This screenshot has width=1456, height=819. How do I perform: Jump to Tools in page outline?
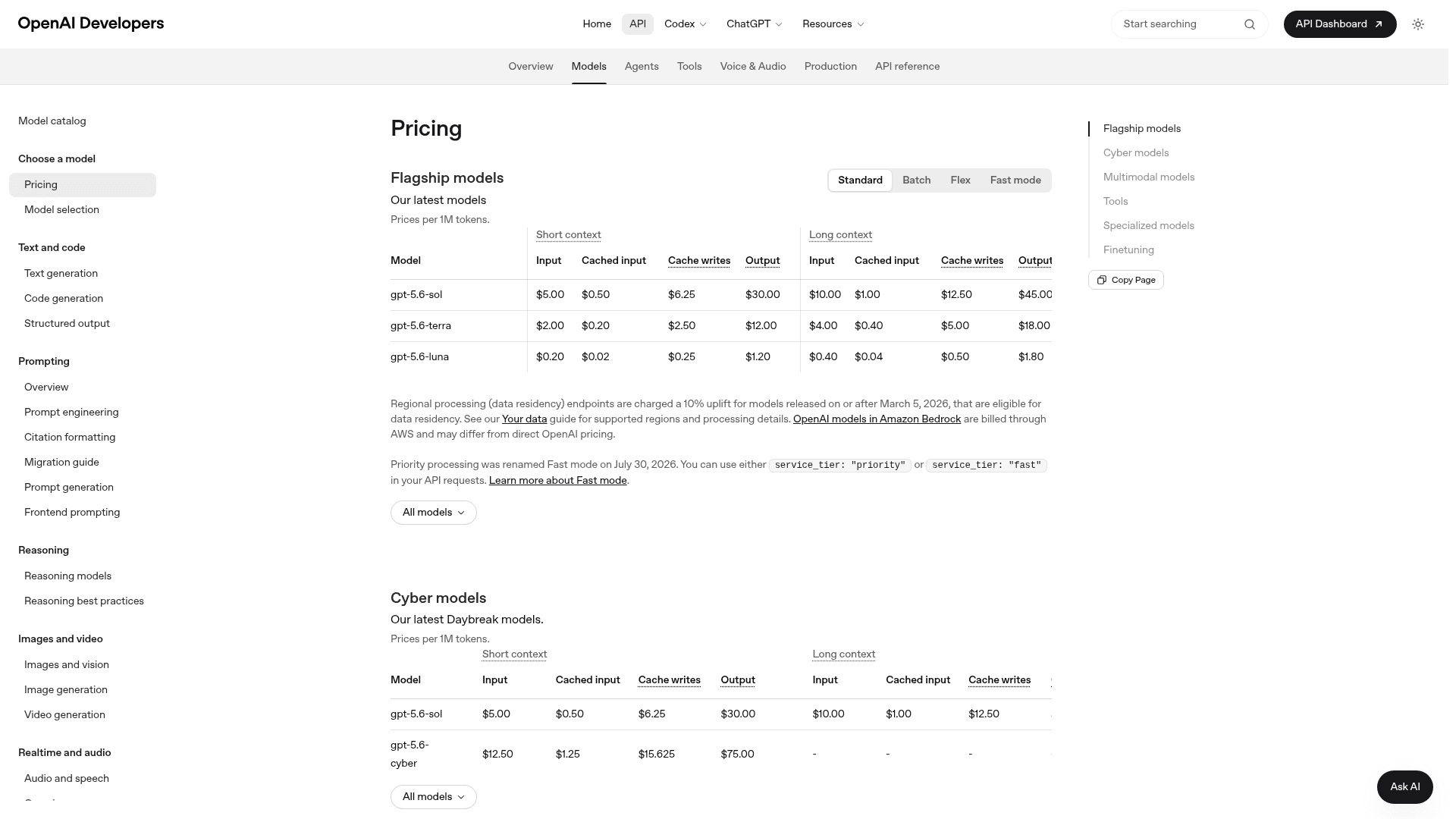[1116, 202]
